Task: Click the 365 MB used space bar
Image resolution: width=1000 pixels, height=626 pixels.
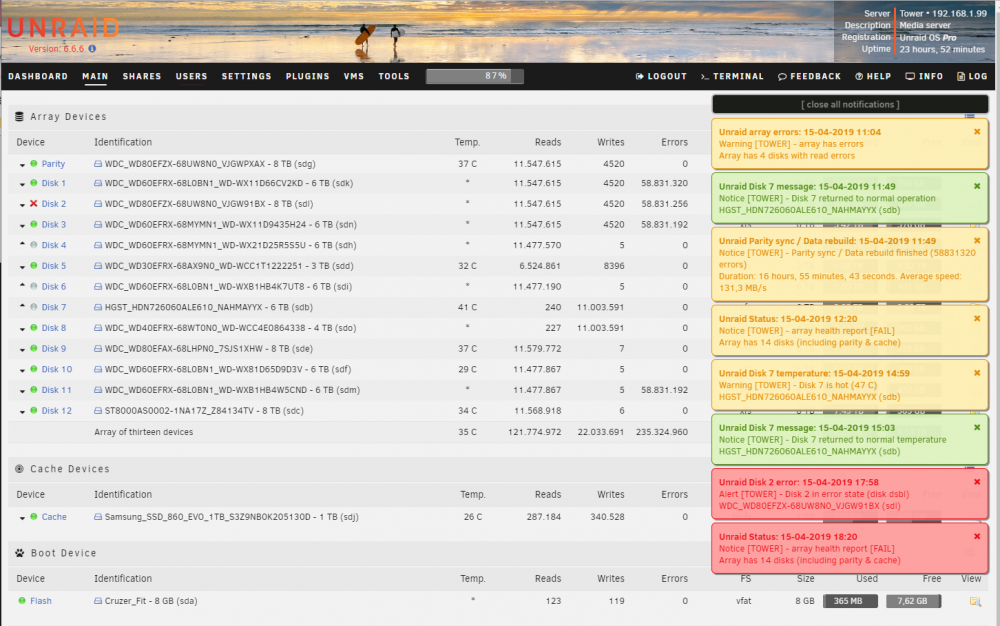Action: [x=850, y=601]
